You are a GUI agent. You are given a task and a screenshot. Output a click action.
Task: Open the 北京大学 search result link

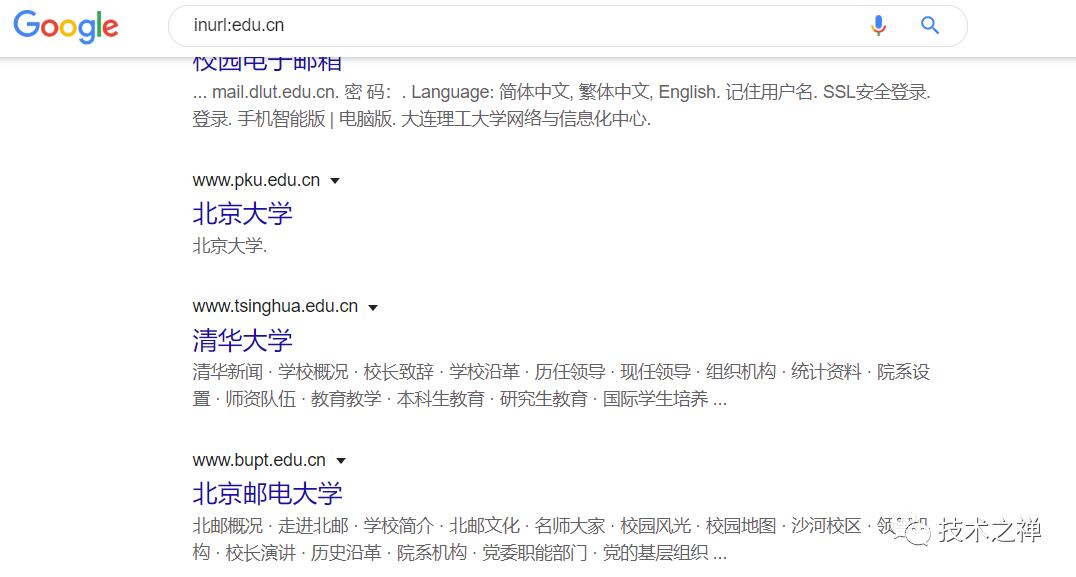coord(241,214)
